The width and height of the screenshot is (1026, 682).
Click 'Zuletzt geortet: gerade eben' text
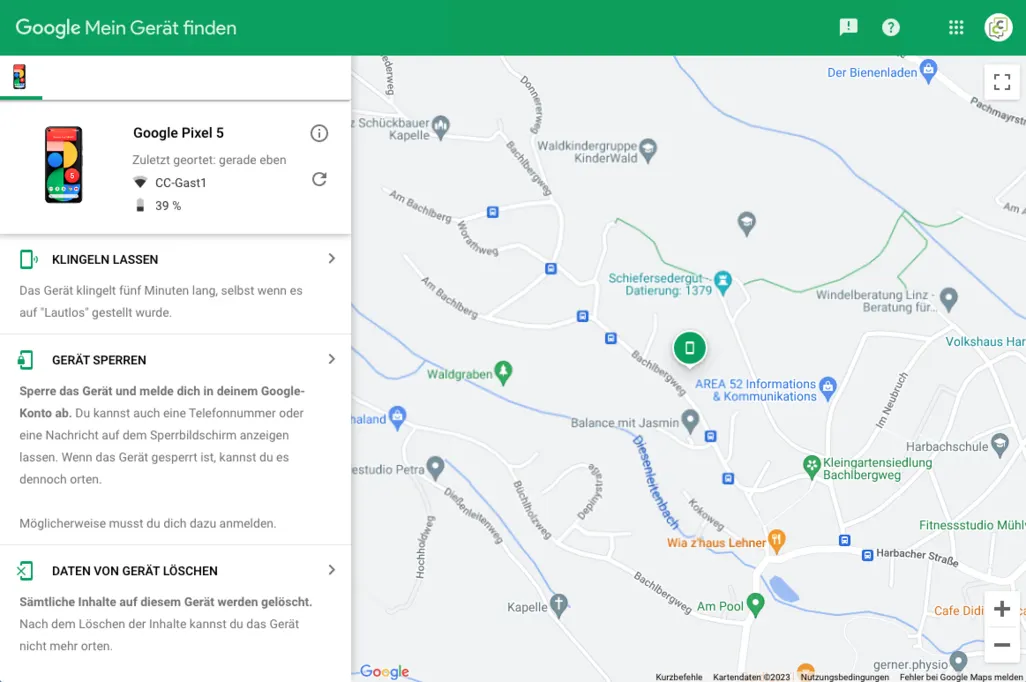click(x=209, y=160)
